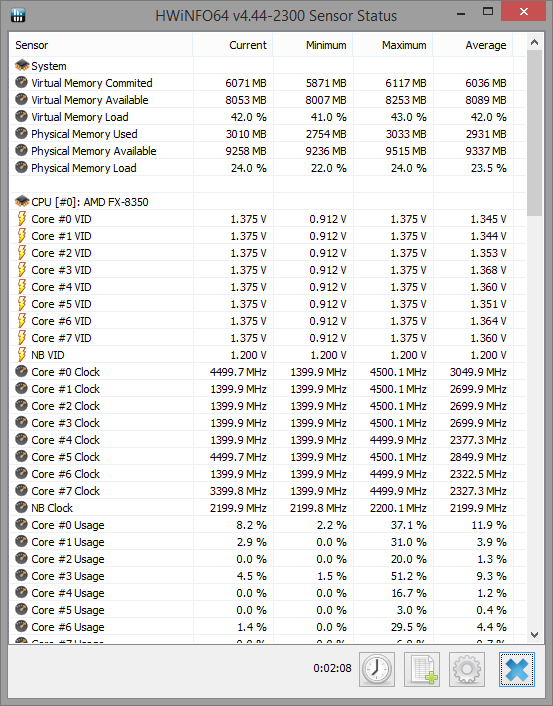
Task: Click the logging sheet icon with green plus
Action: [422, 669]
